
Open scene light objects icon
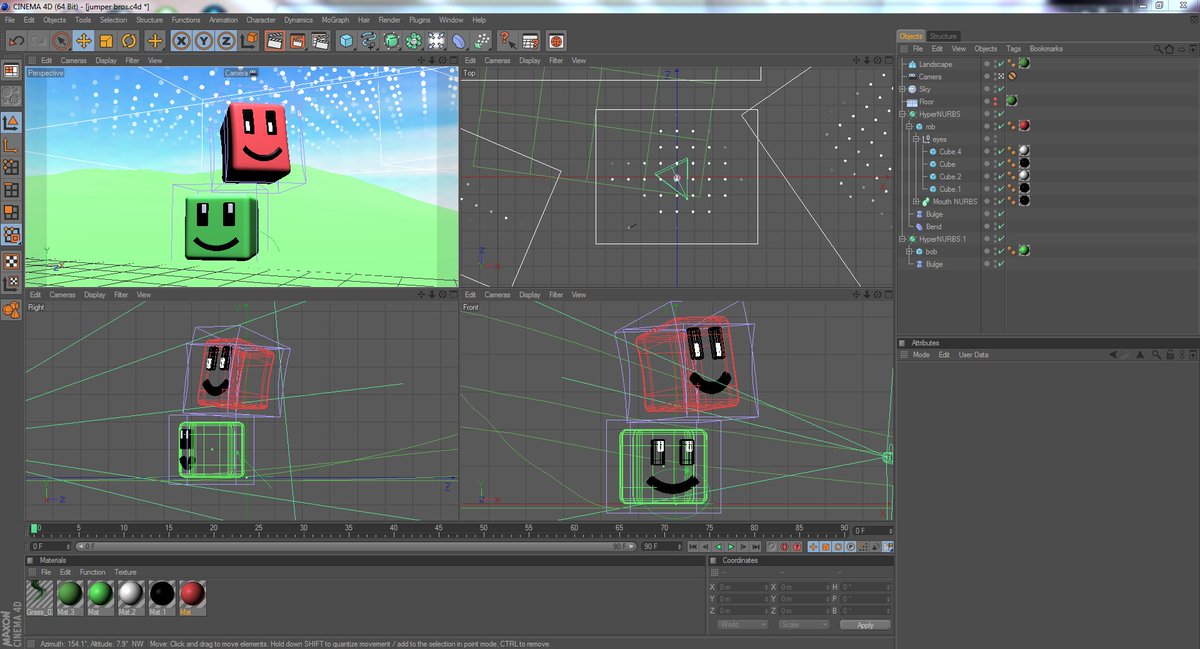pos(436,41)
